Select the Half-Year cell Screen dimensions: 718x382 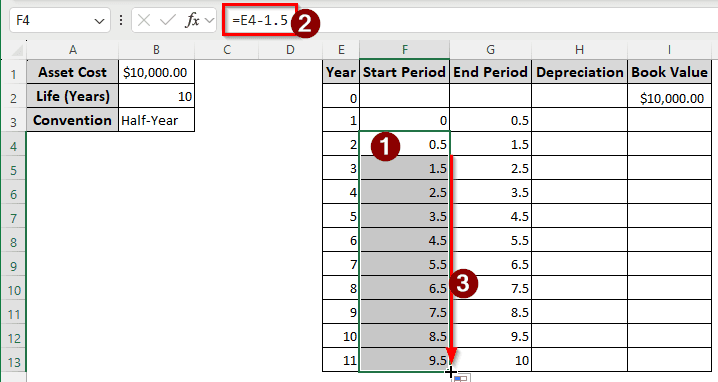[156, 120]
